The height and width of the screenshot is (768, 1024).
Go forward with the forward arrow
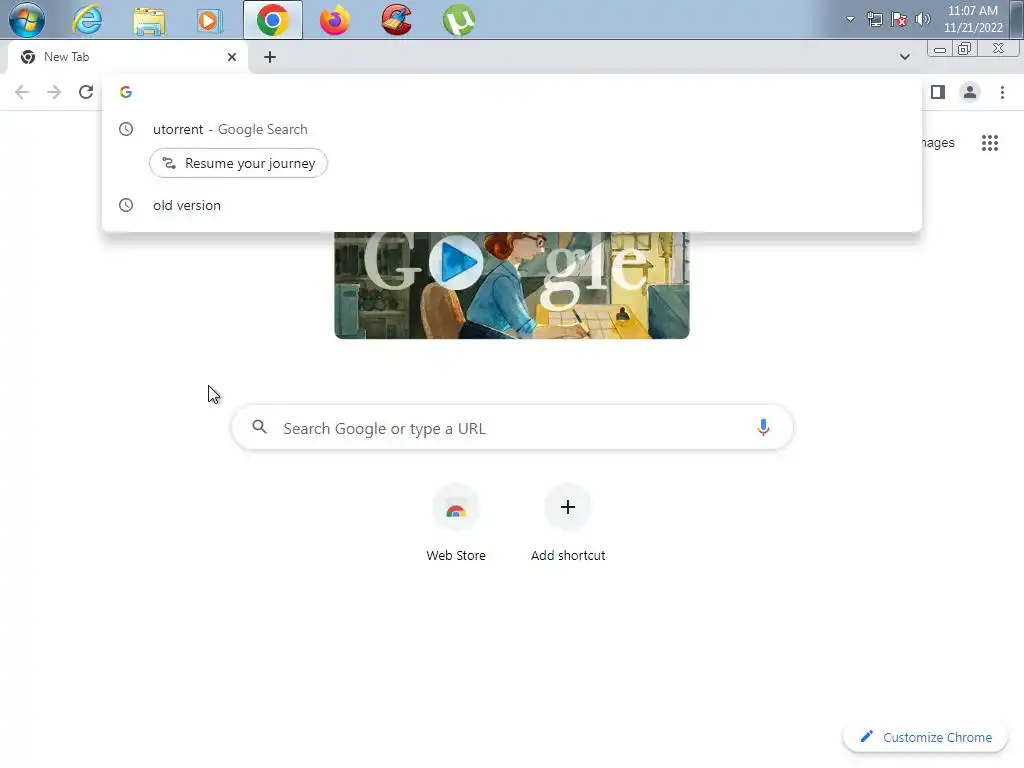point(54,92)
